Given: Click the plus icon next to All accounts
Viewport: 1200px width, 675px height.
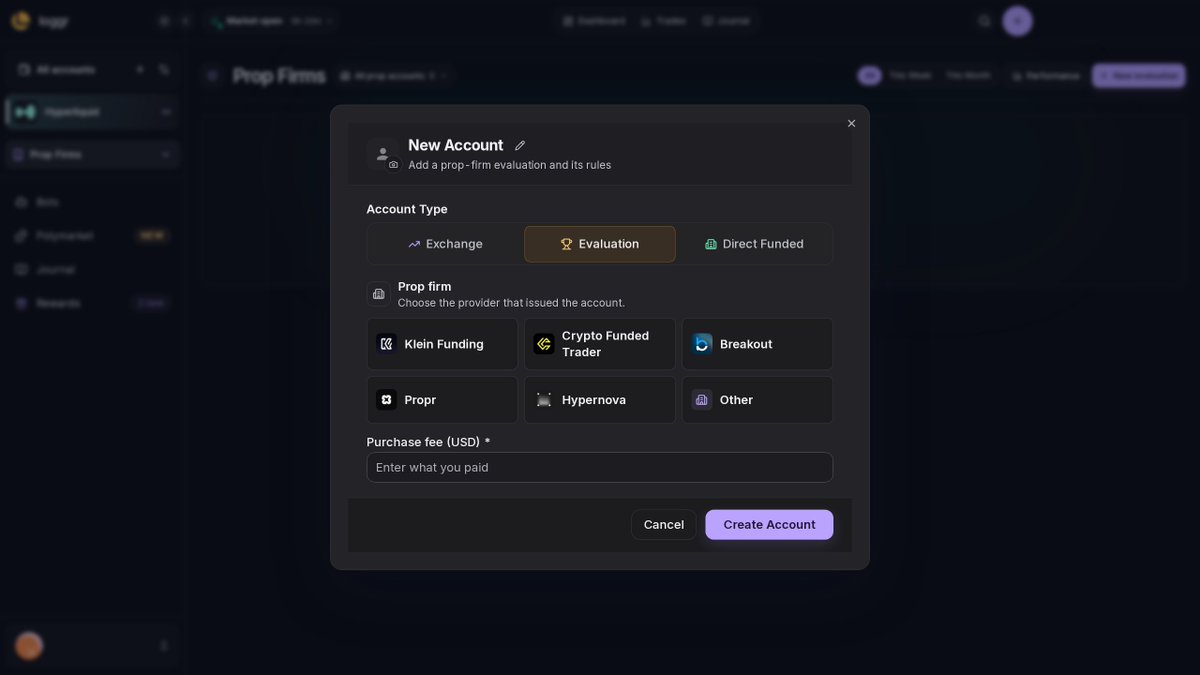Looking at the screenshot, I should click(140, 69).
